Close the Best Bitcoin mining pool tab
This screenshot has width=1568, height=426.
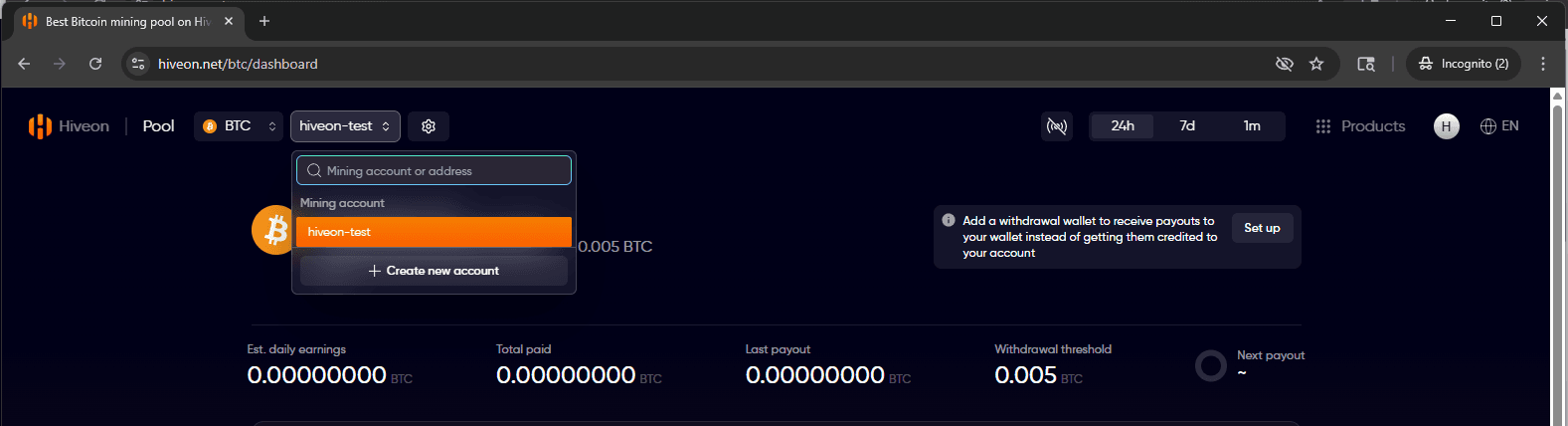229,21
